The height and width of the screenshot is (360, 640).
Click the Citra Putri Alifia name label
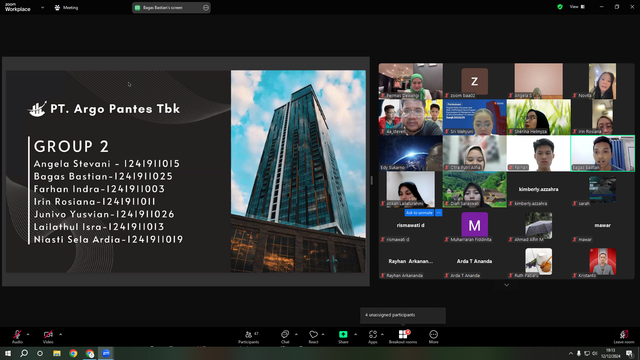point(465,167)
